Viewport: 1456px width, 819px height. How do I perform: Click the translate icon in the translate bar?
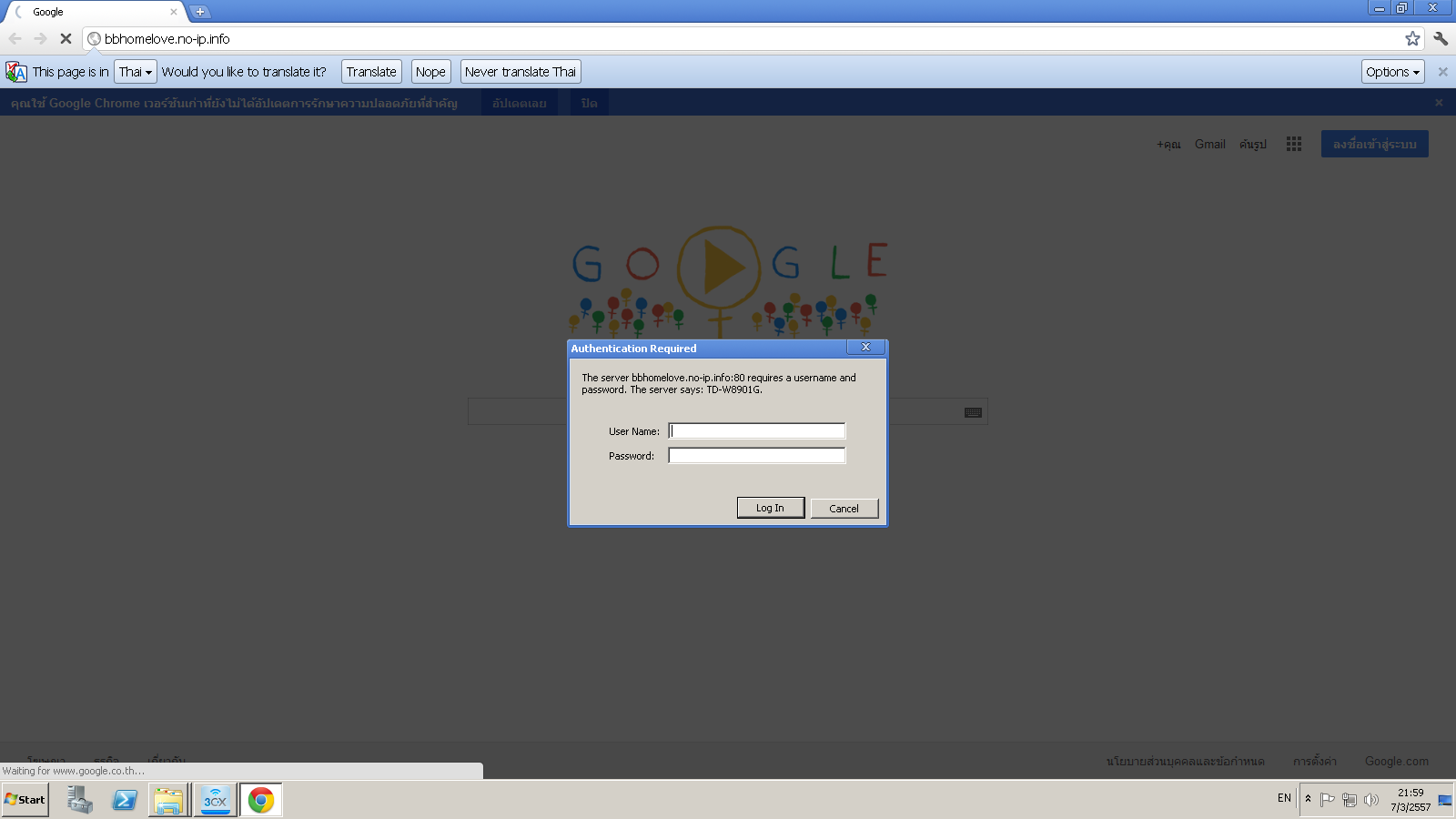pos(16,72)
